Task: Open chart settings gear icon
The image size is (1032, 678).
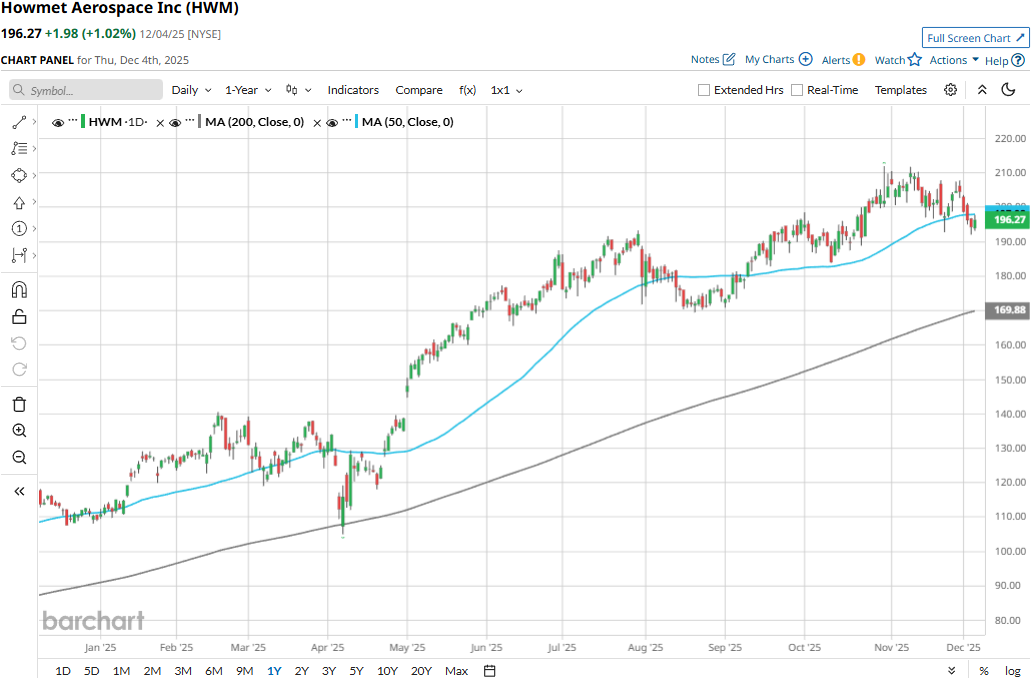Action: (950, 90)
